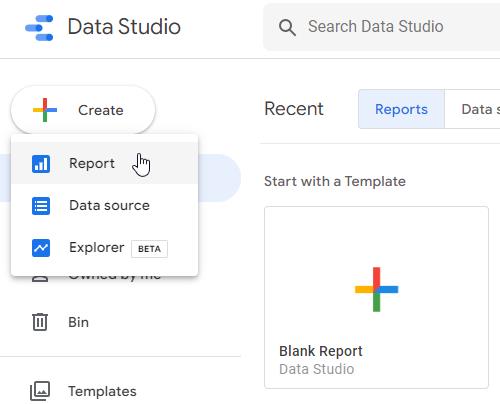
Task: Click the Blank Report title text
Action: click(321, 351)
